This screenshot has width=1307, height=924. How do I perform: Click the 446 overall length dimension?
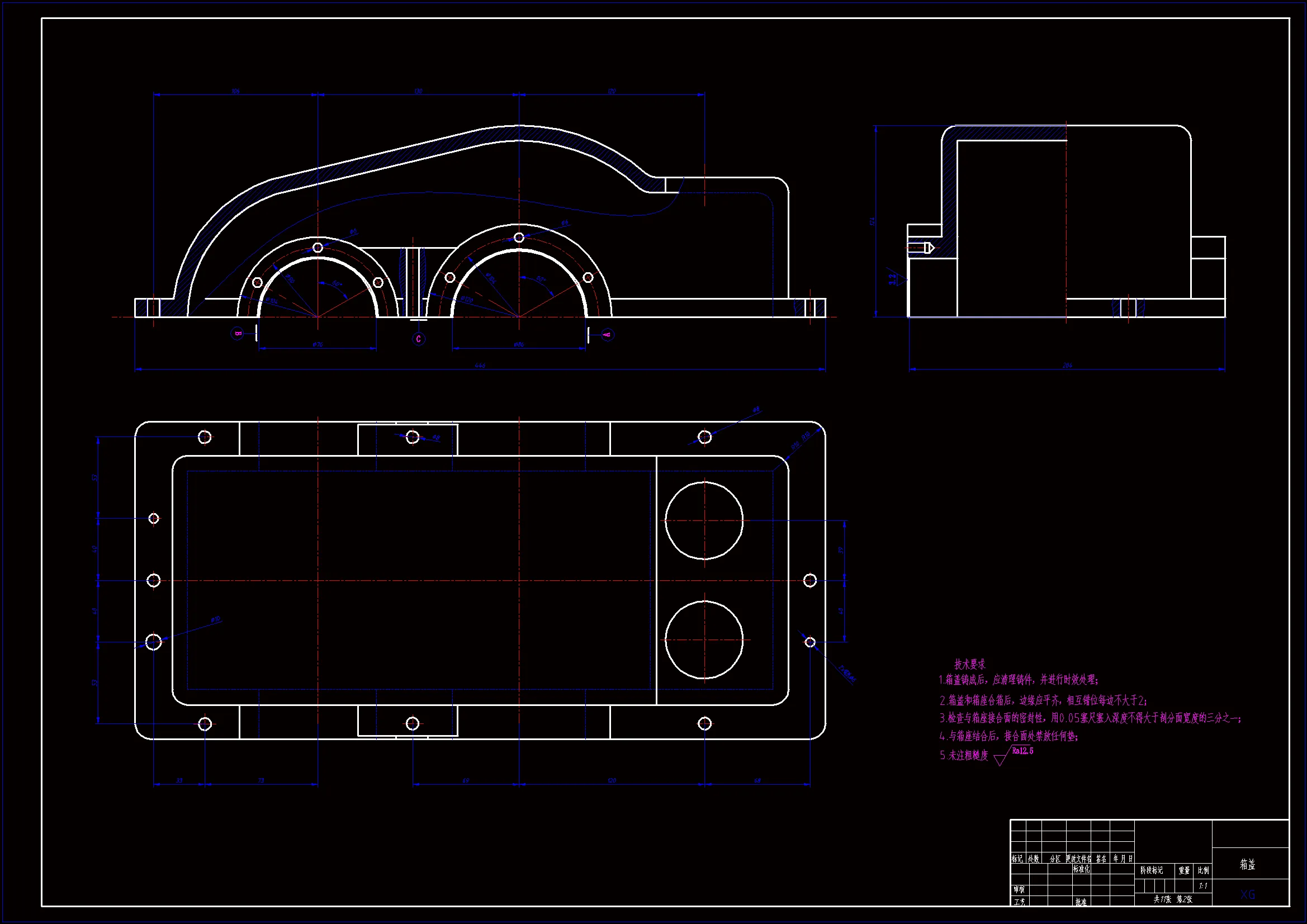[480, 366]
